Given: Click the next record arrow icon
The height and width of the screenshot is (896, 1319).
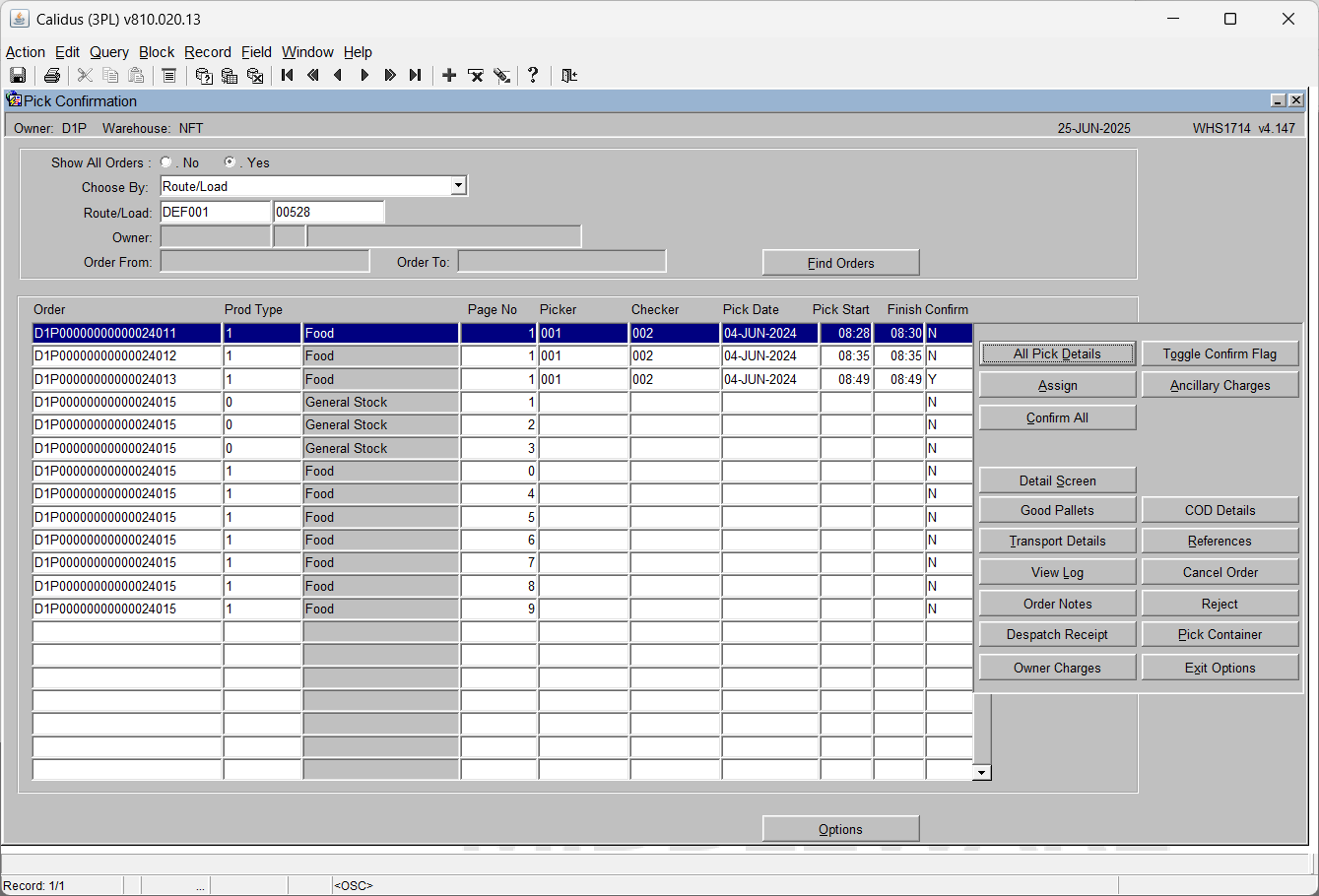Looking at the screenshot, I should coord(364,75).
